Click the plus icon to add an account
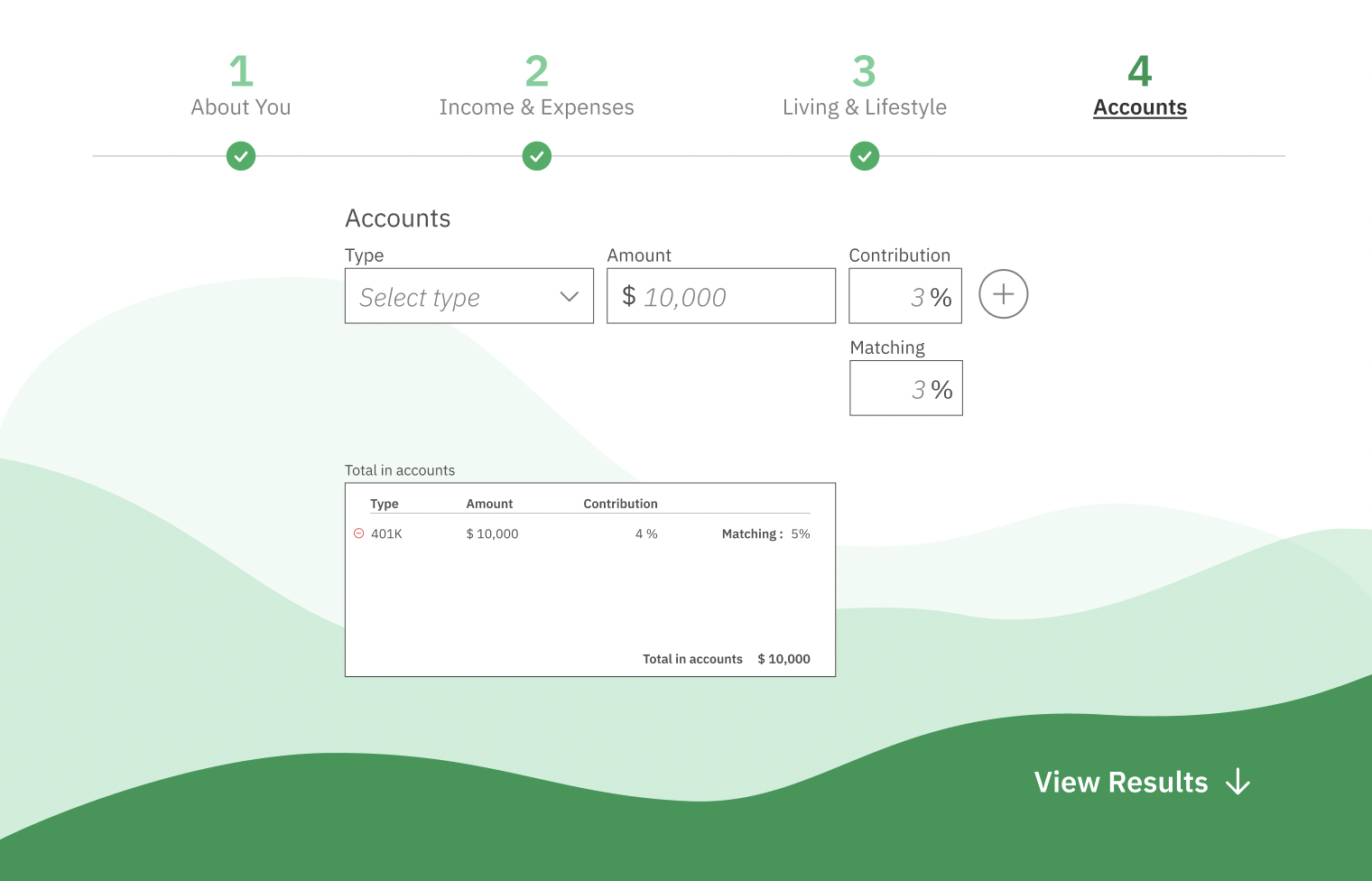 (1003, 294)
